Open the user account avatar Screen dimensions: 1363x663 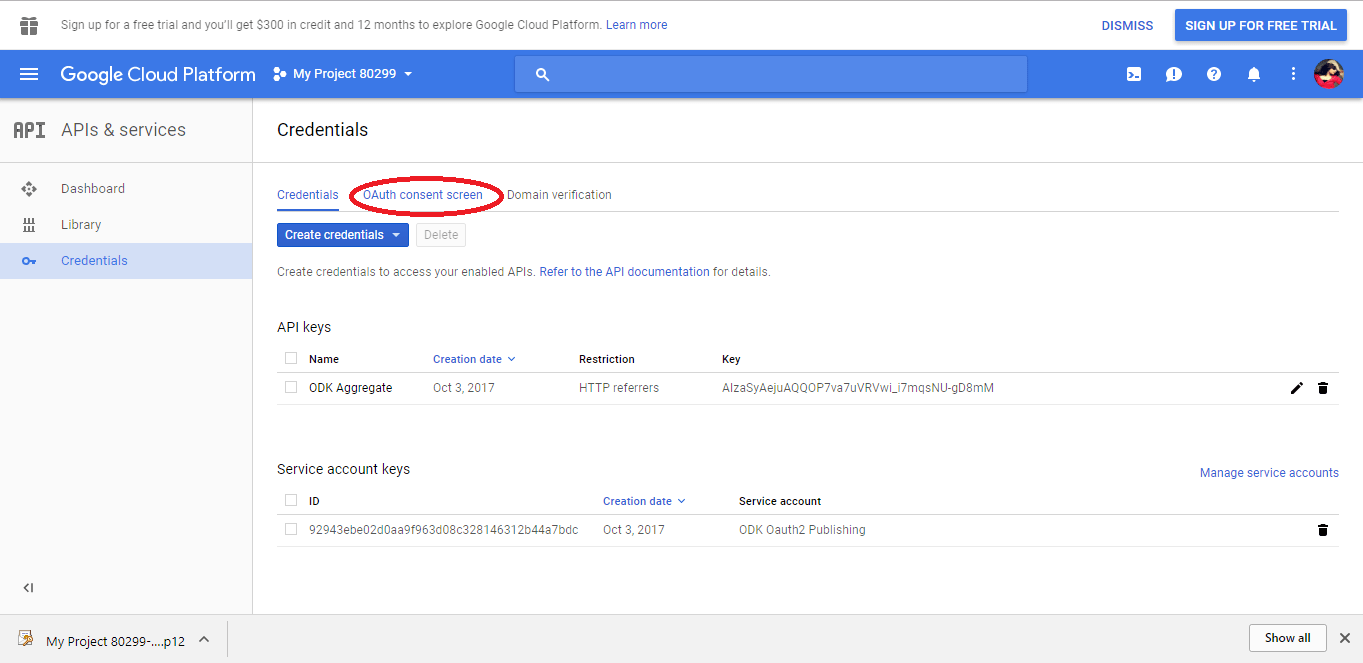[x=1328, y=74]
